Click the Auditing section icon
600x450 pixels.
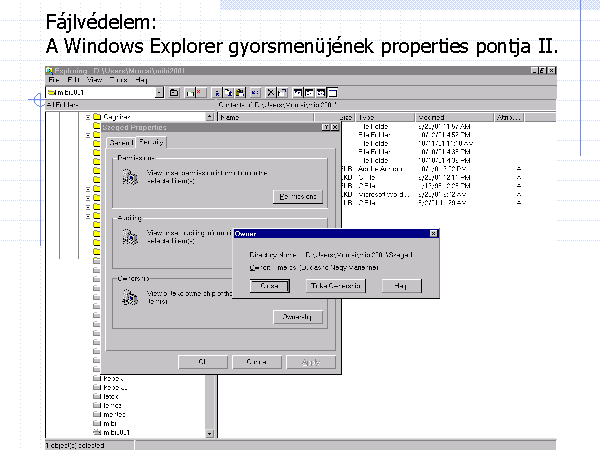point(127,237)
